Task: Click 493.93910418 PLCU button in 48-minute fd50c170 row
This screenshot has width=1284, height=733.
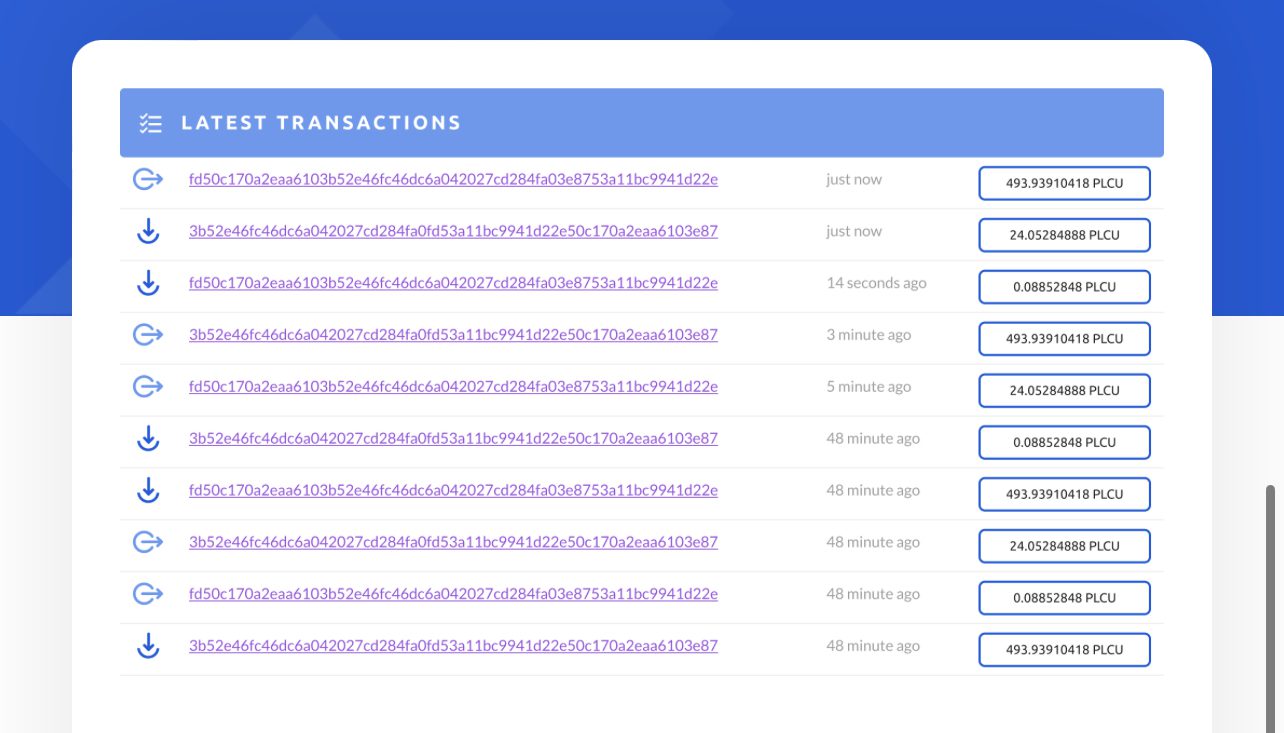Action: (x=1064, y=494)
